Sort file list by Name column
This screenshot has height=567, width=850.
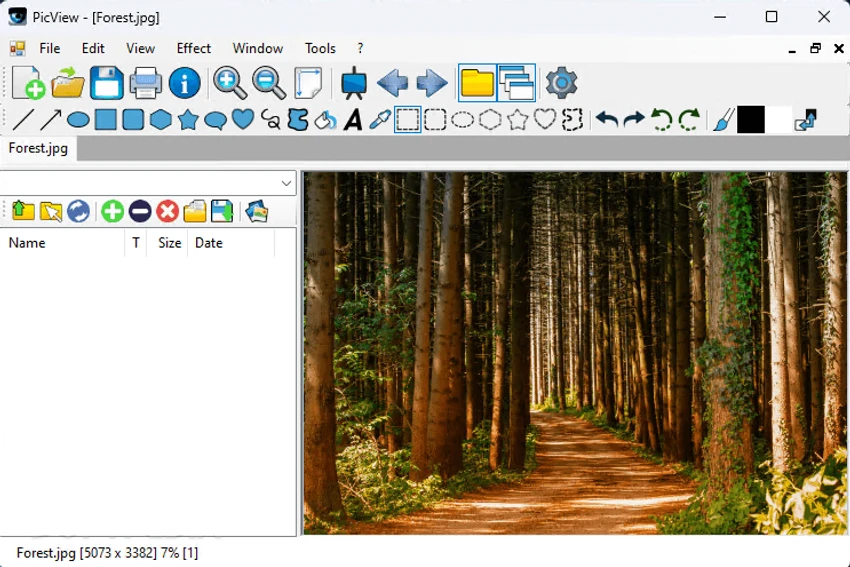click(62, 243)
